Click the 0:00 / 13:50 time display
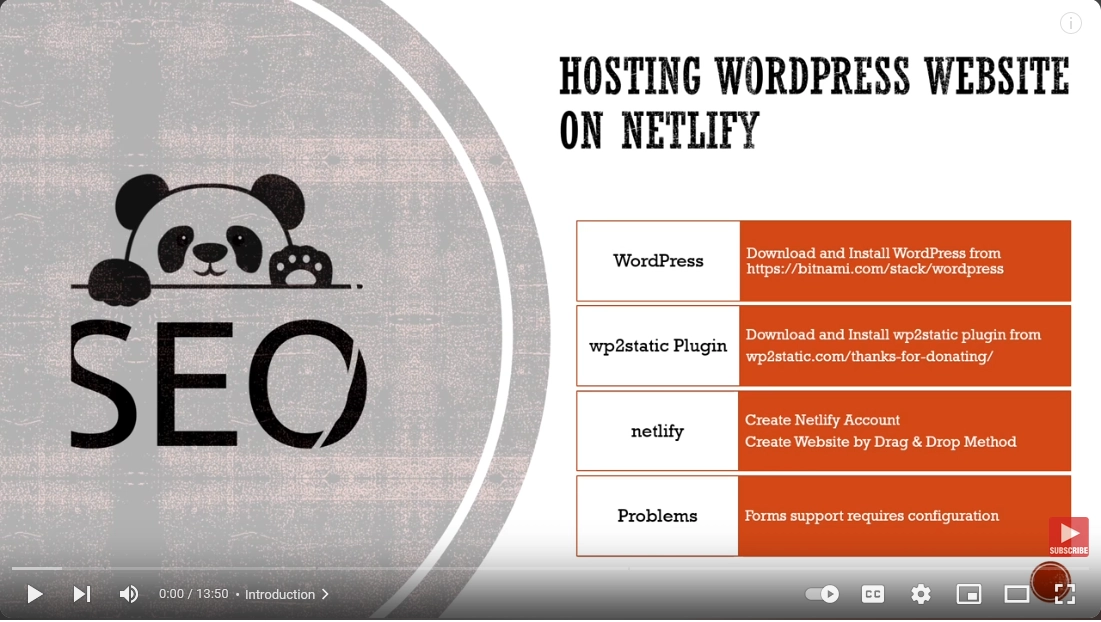This screenshot has width=1101, height=622. 193,594
